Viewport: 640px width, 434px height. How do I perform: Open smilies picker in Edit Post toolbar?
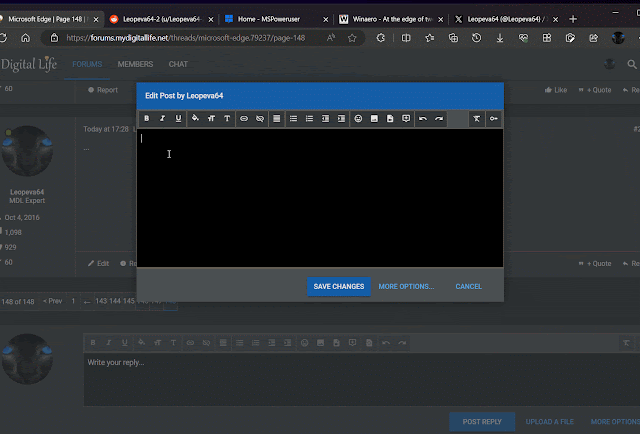(358, 118)
